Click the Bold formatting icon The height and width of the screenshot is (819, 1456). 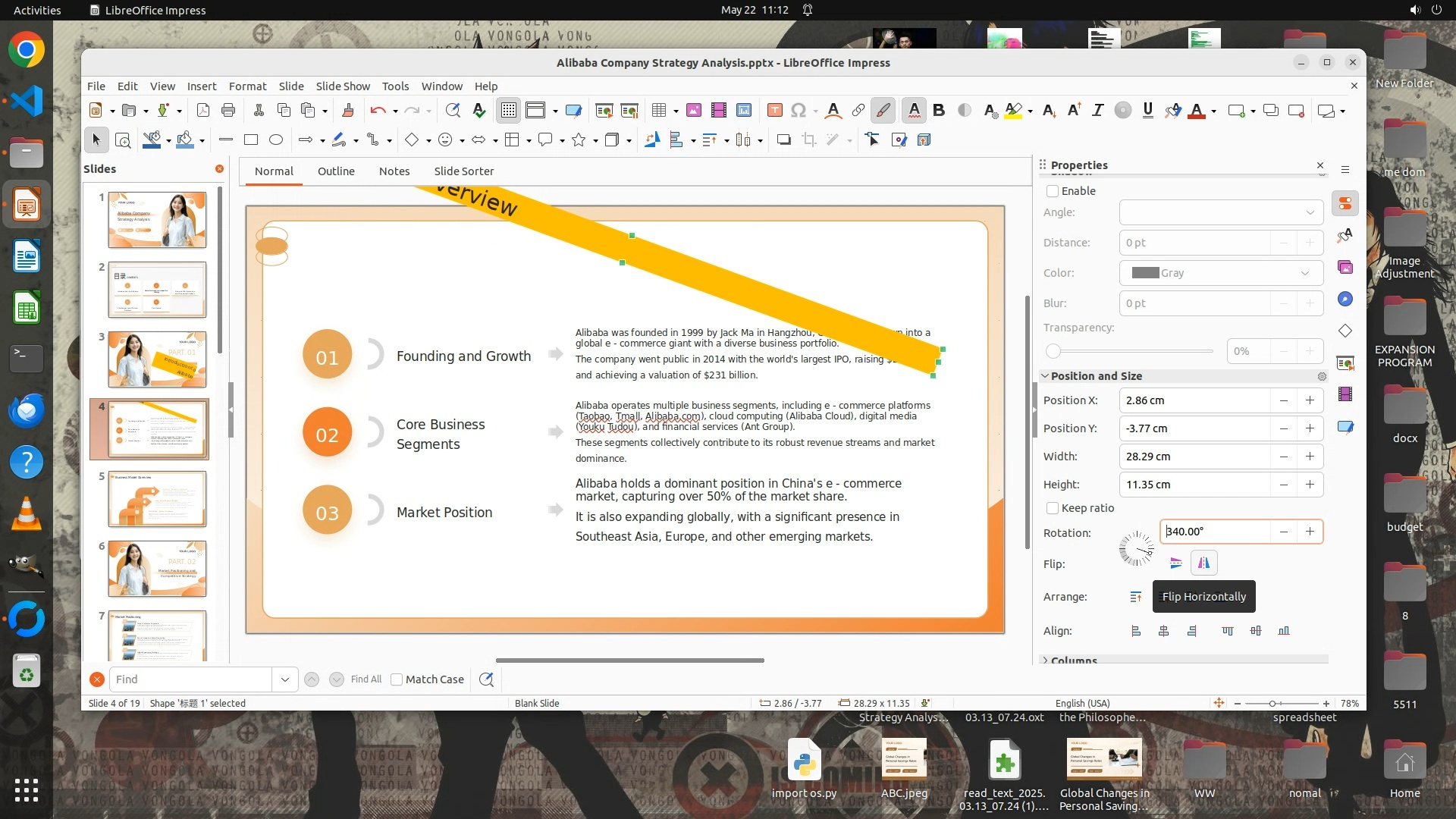pyautogui.click(x=939, y=111)
